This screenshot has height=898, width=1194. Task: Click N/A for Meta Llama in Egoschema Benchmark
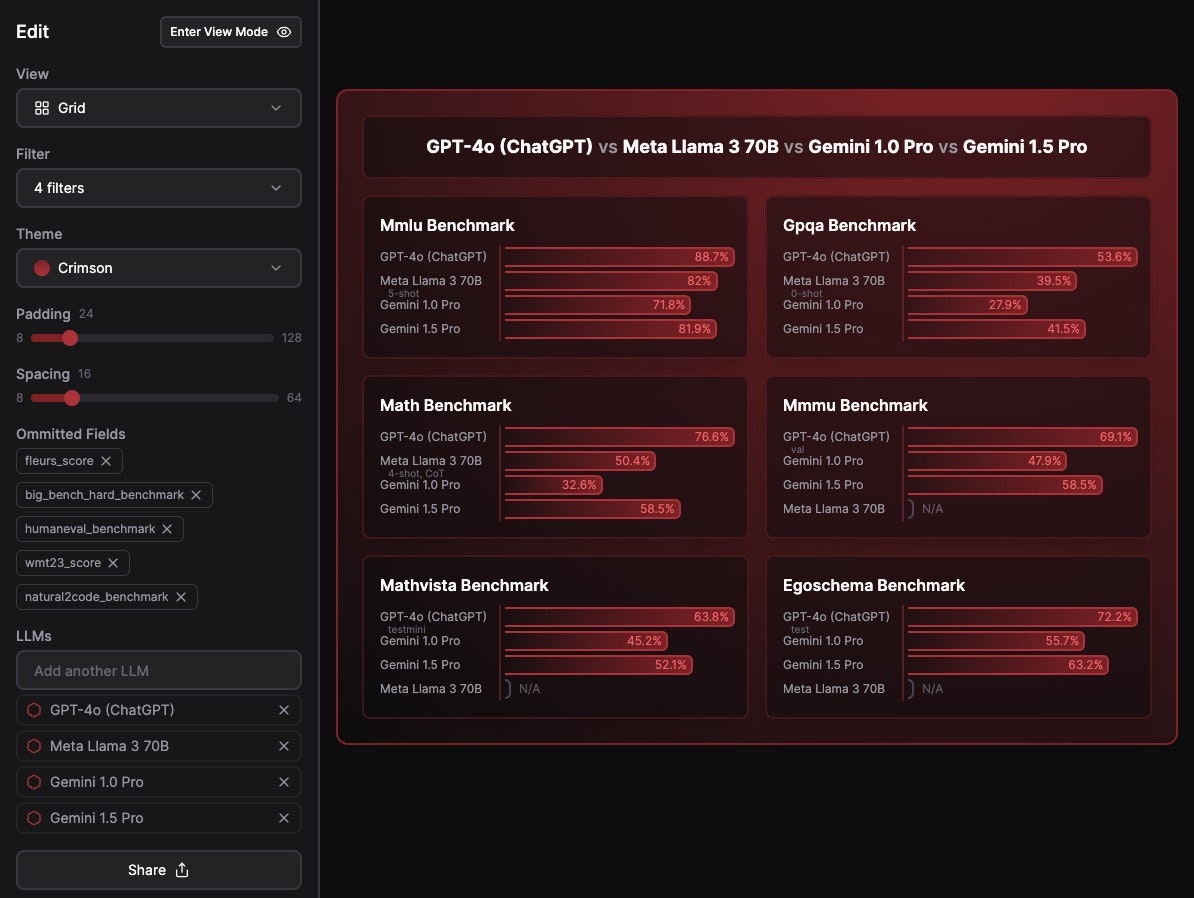932,689
